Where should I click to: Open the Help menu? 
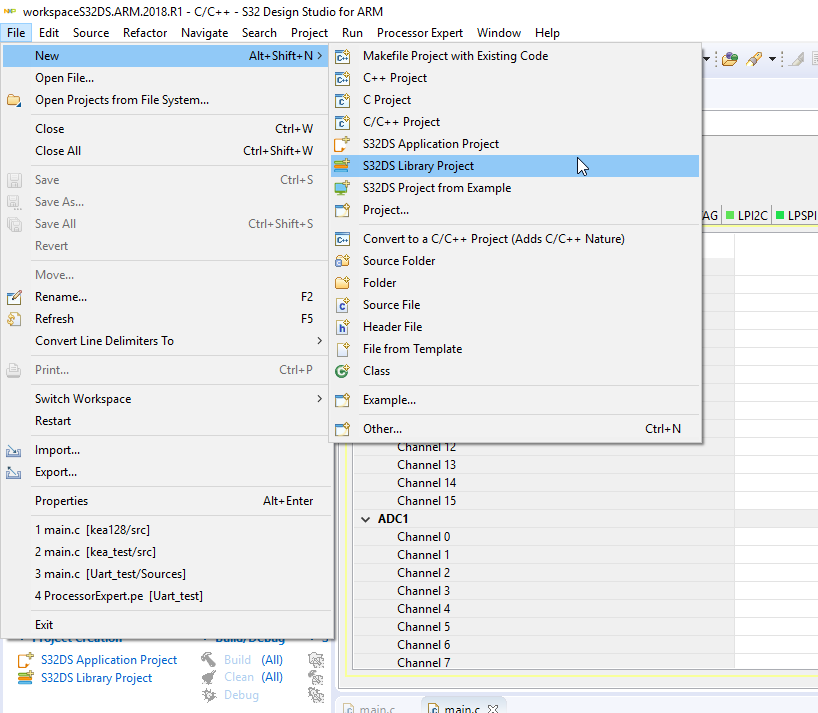point(547,33)
